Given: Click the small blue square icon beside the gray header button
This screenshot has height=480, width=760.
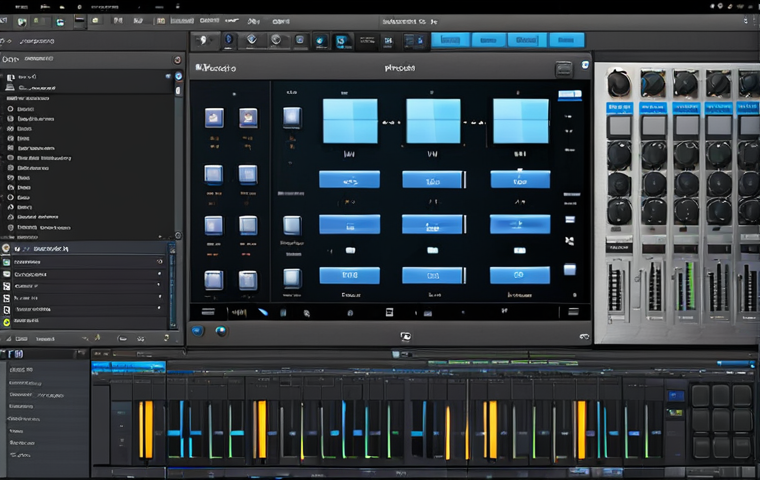Looking at the screenshot, I should (x=585, y=65).
